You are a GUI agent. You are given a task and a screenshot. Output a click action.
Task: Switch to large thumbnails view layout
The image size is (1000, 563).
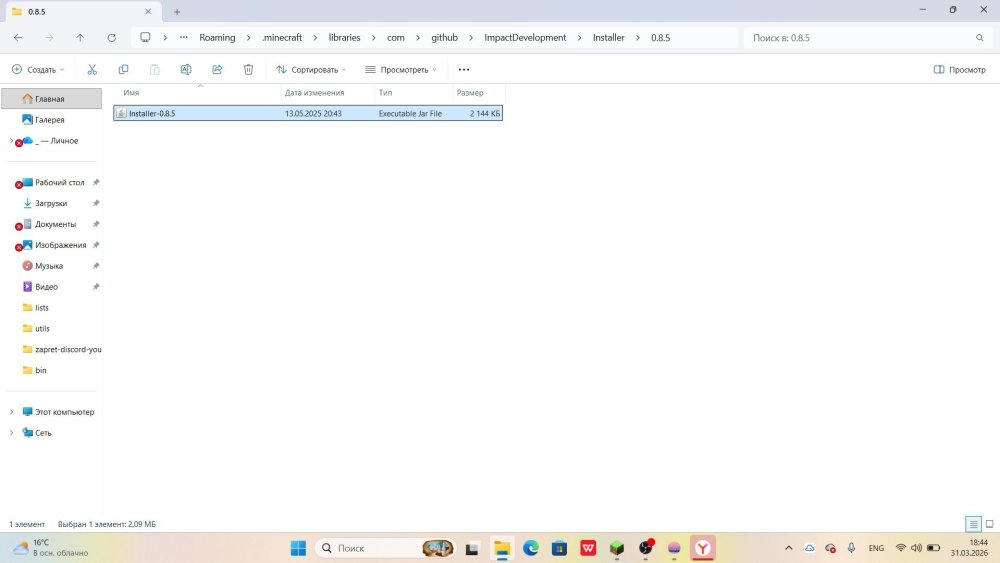tap(990, 524)
